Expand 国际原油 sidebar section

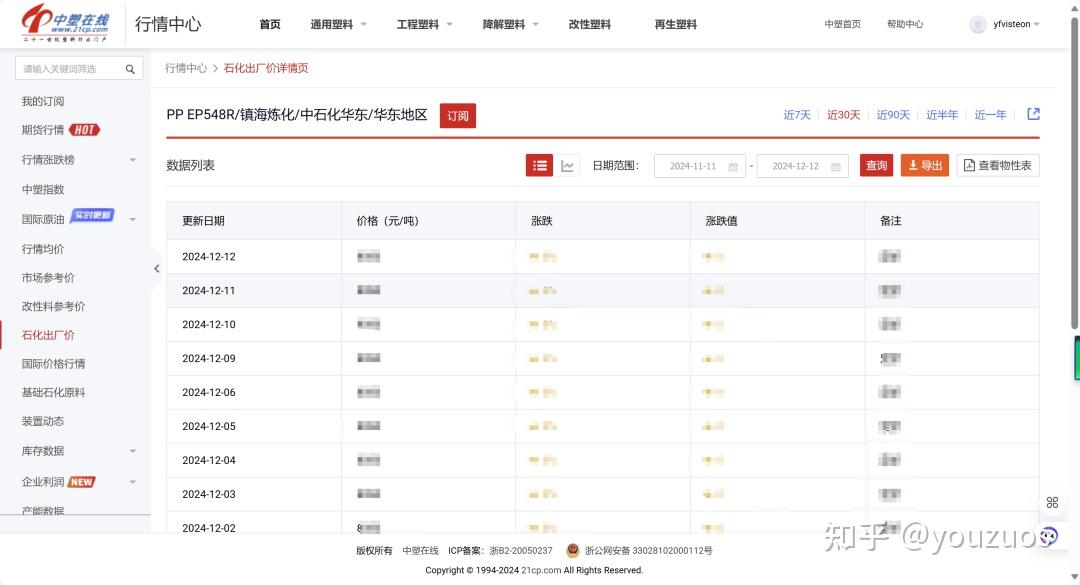[x=133, y=219]
